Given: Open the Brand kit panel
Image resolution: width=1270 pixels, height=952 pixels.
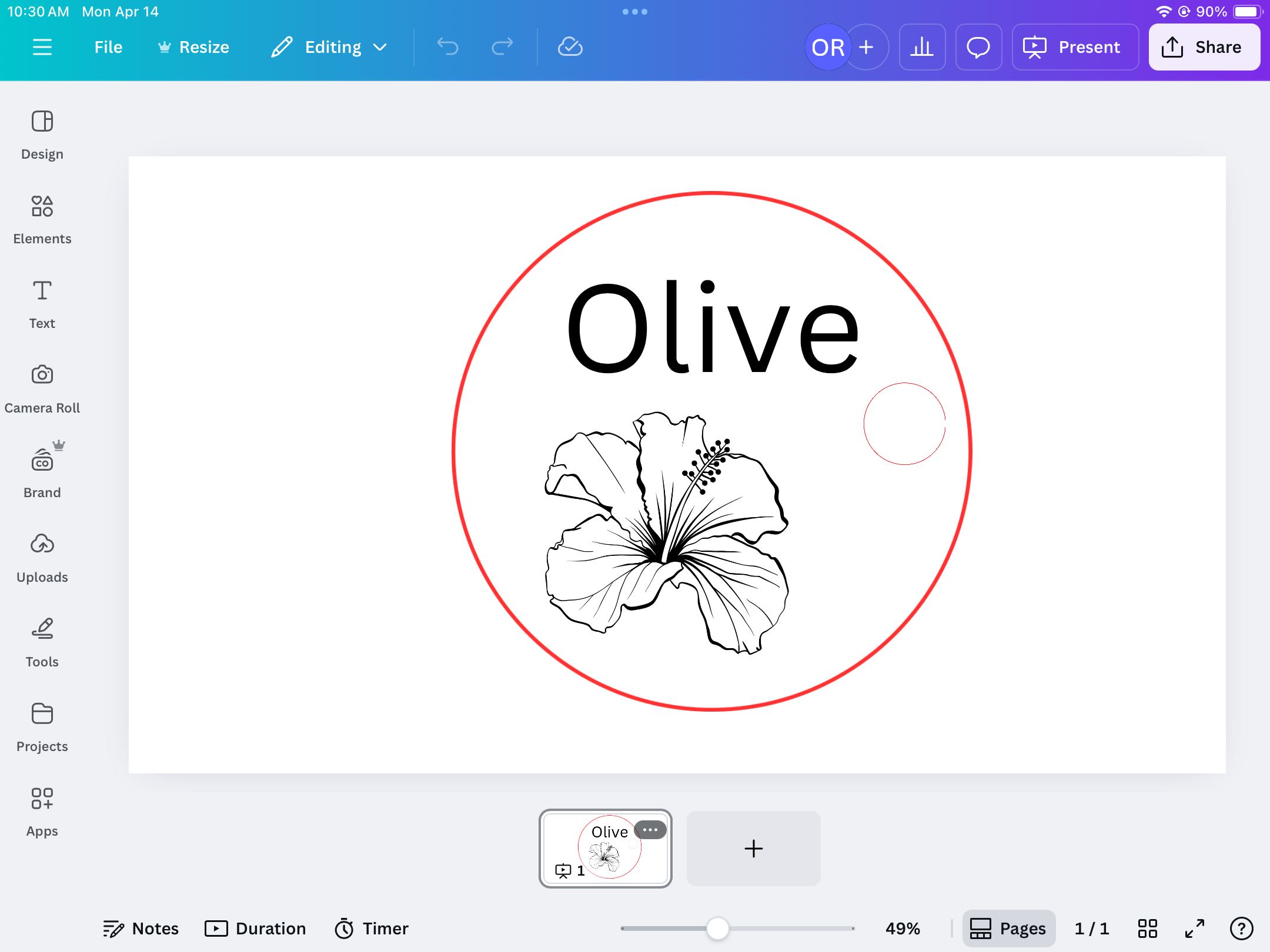Looking at the screenshot, I should point(42,474).
